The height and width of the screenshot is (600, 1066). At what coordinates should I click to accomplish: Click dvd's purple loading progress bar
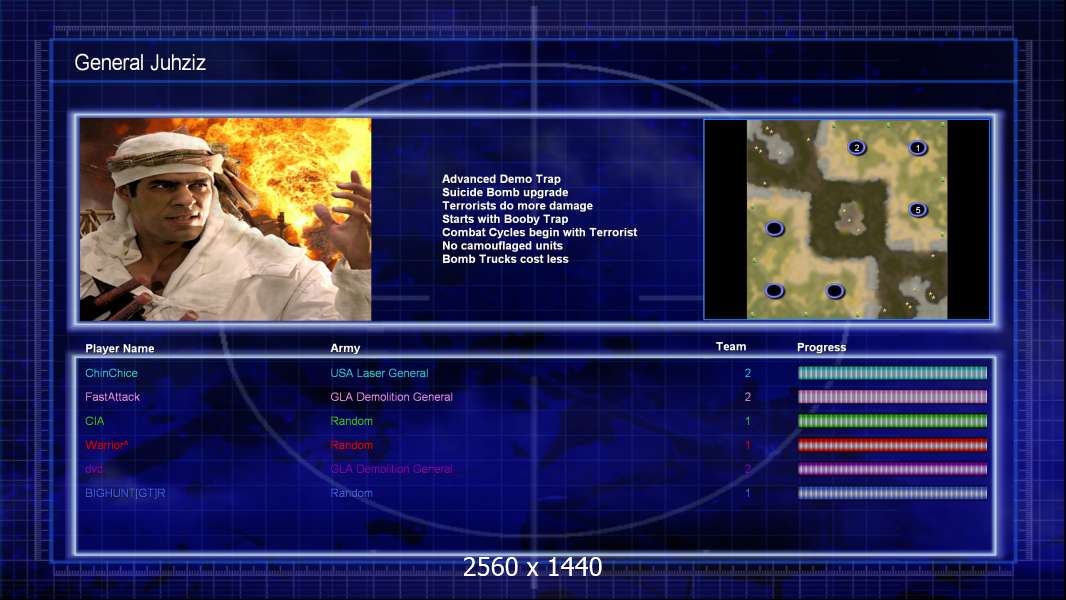[893, 469]
